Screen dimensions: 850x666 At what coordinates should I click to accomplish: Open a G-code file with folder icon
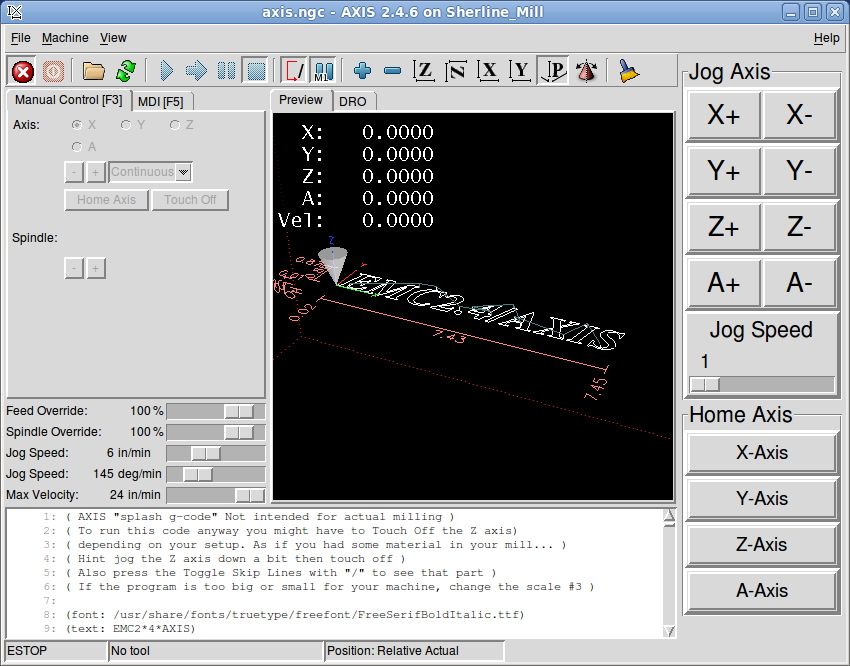click(x=93, y=71)
